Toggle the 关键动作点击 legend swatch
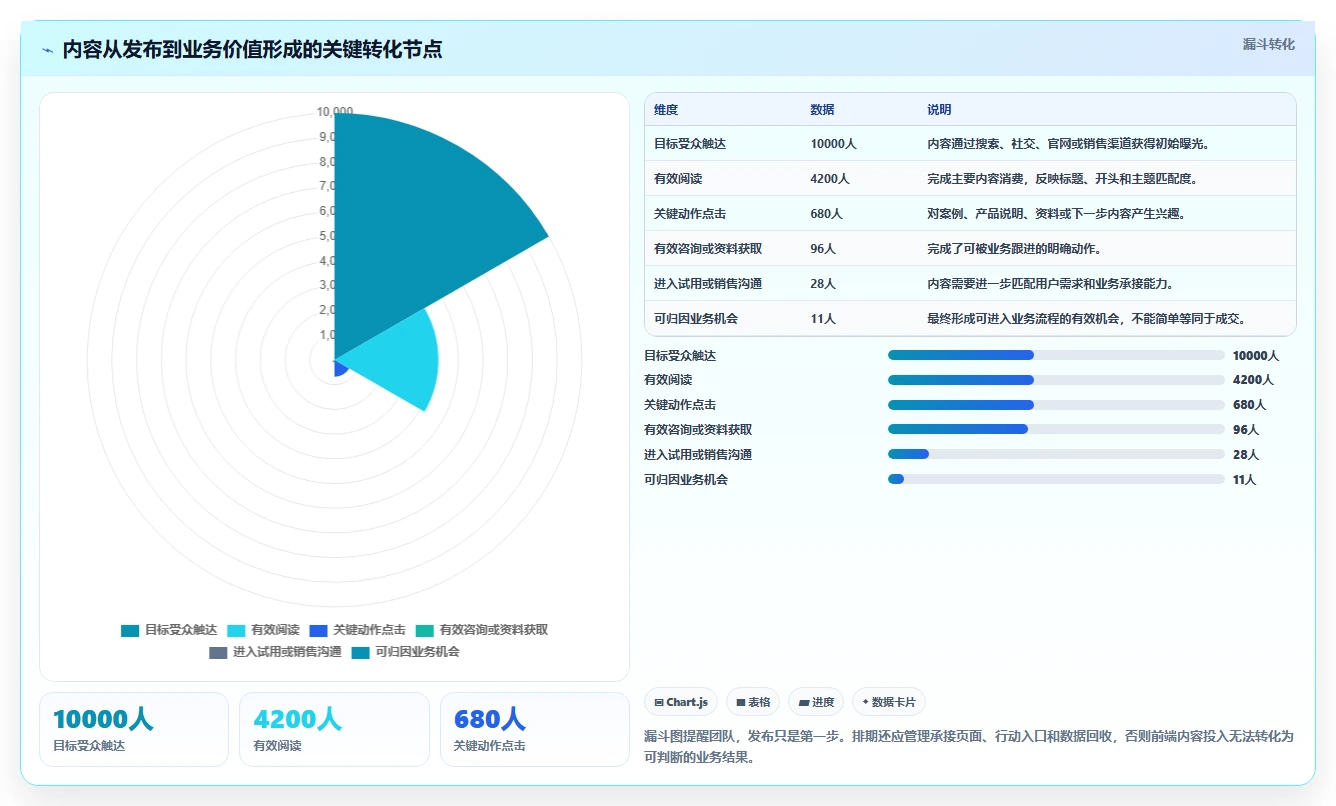The image size is (1336, 806). tap(318, 630)
